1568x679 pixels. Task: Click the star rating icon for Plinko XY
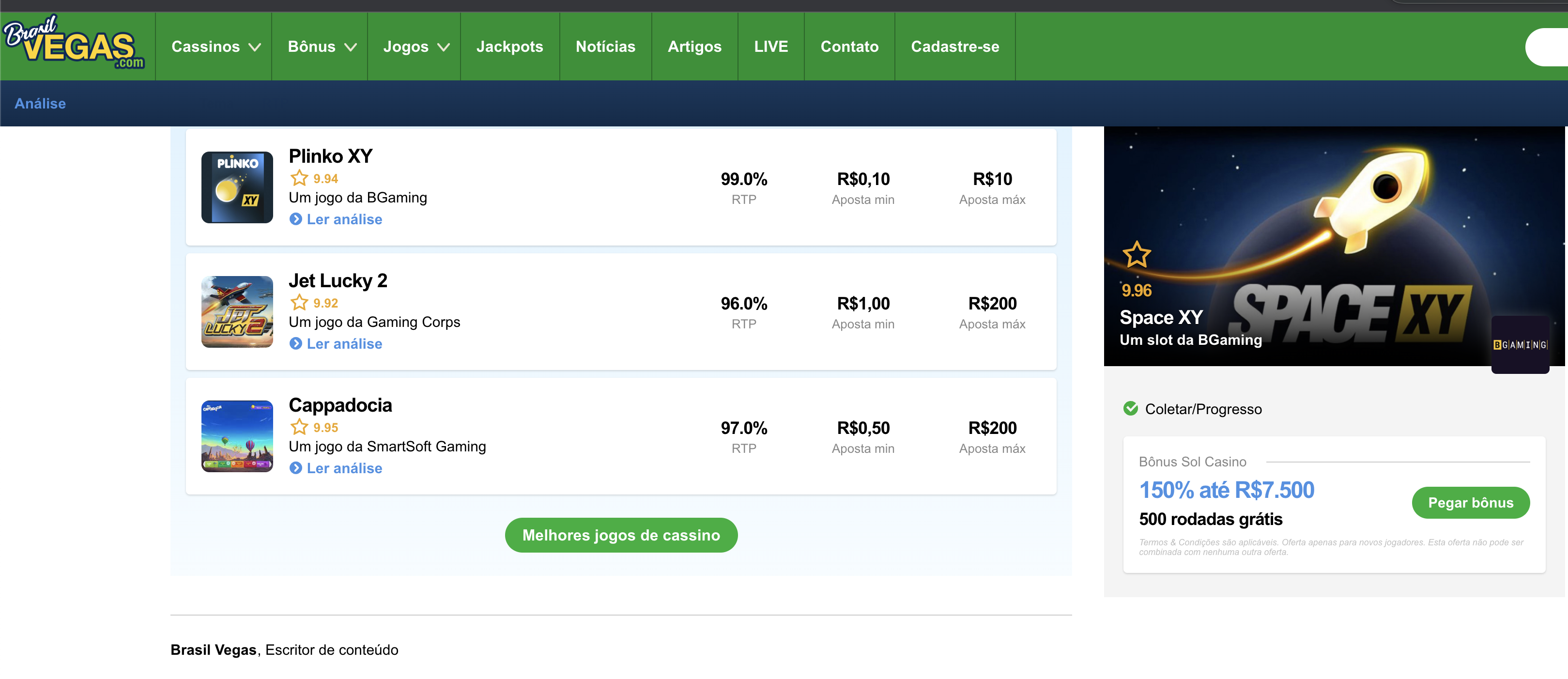point(299,178)
